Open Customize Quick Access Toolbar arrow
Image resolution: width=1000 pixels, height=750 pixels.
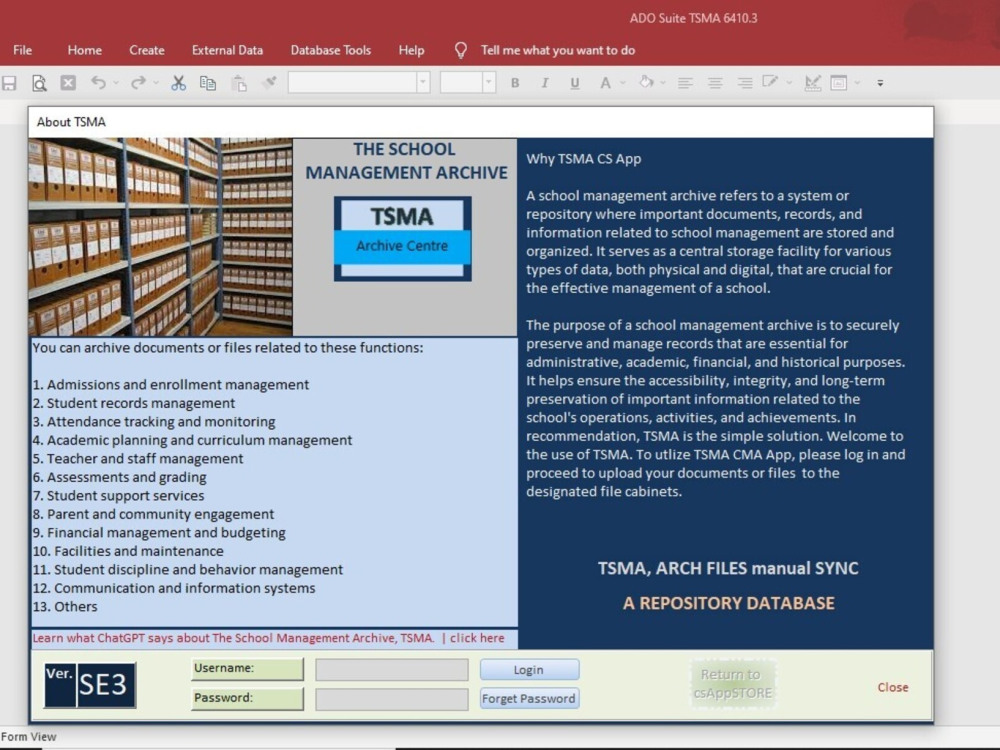coord(880,83)
